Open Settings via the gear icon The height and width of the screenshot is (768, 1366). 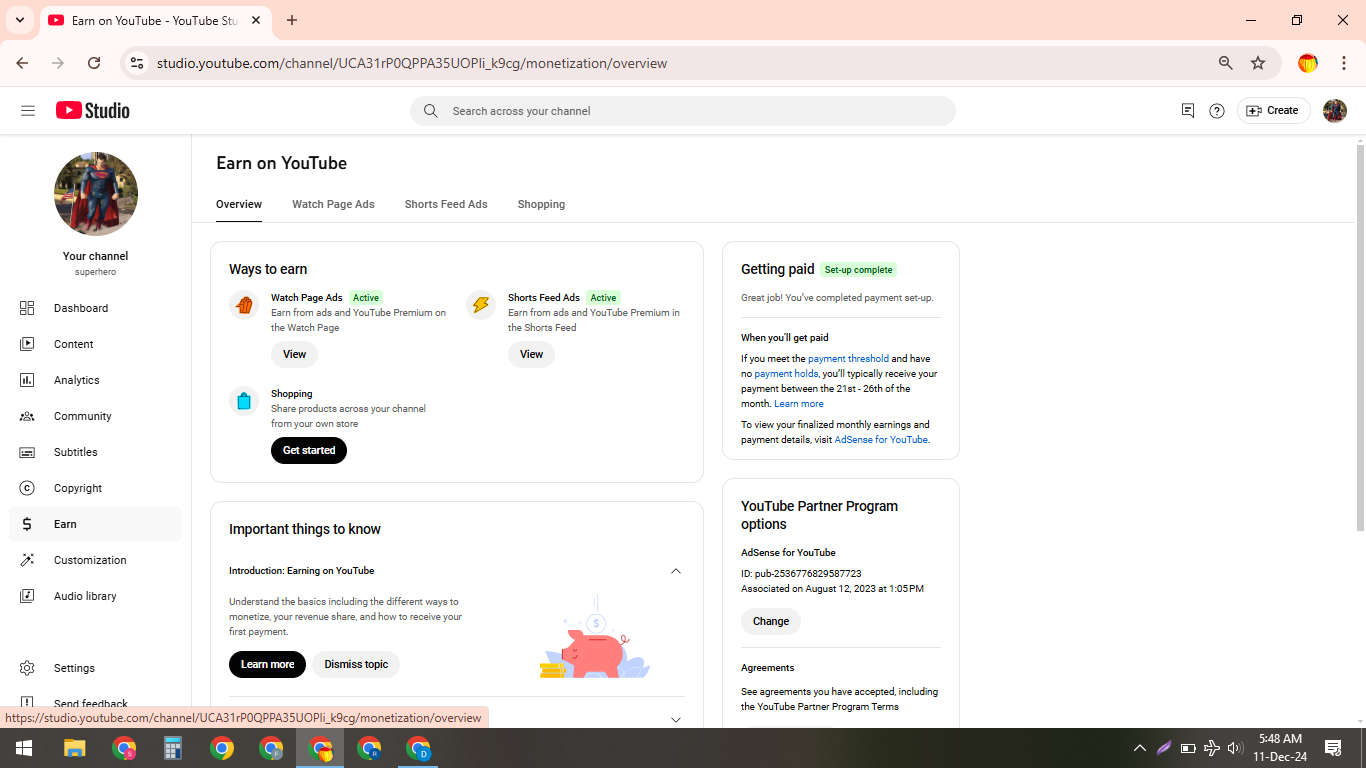(27, 668)
